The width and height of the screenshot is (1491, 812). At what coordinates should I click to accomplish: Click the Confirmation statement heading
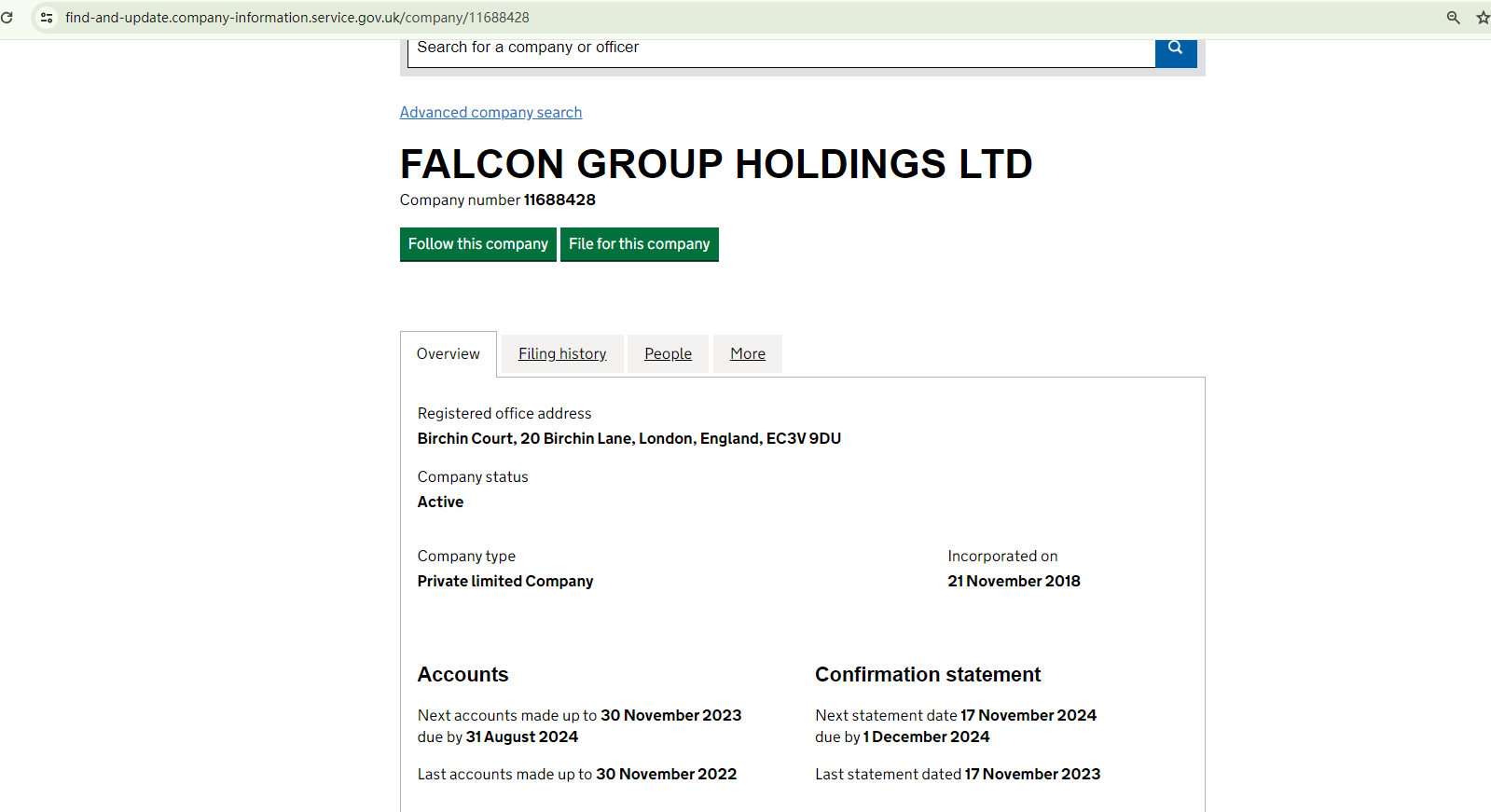click(927, 675)
